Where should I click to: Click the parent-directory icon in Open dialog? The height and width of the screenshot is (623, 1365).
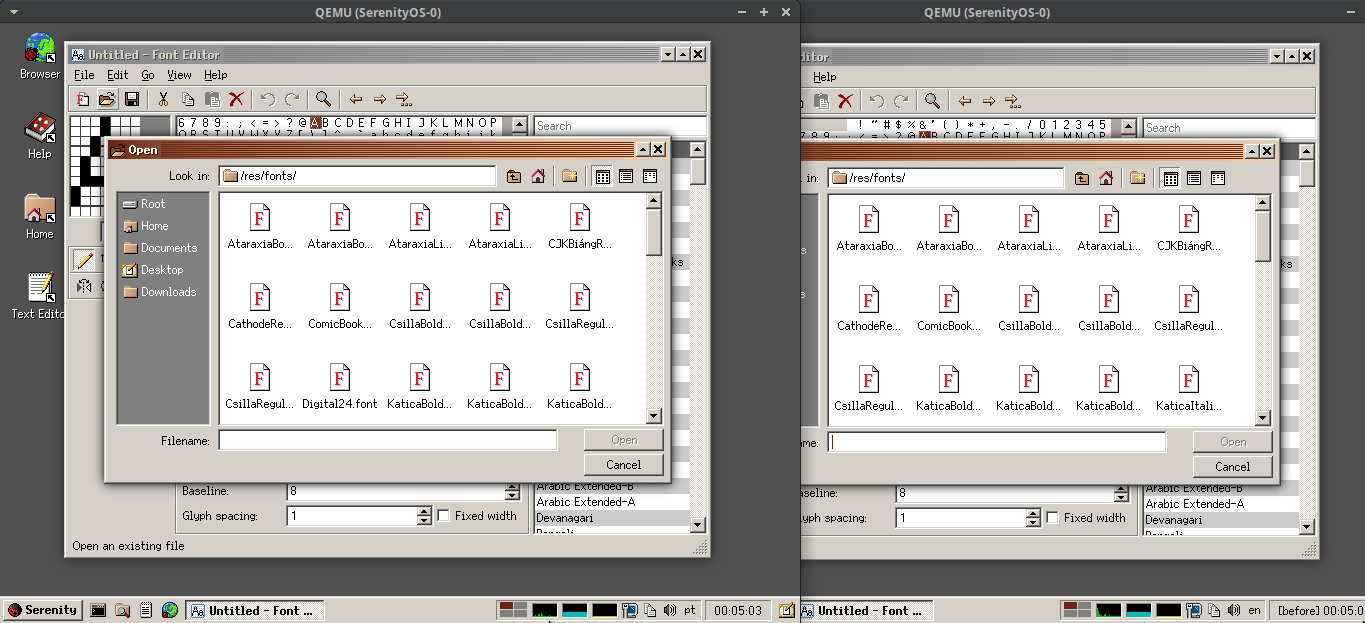pos(513,176)
